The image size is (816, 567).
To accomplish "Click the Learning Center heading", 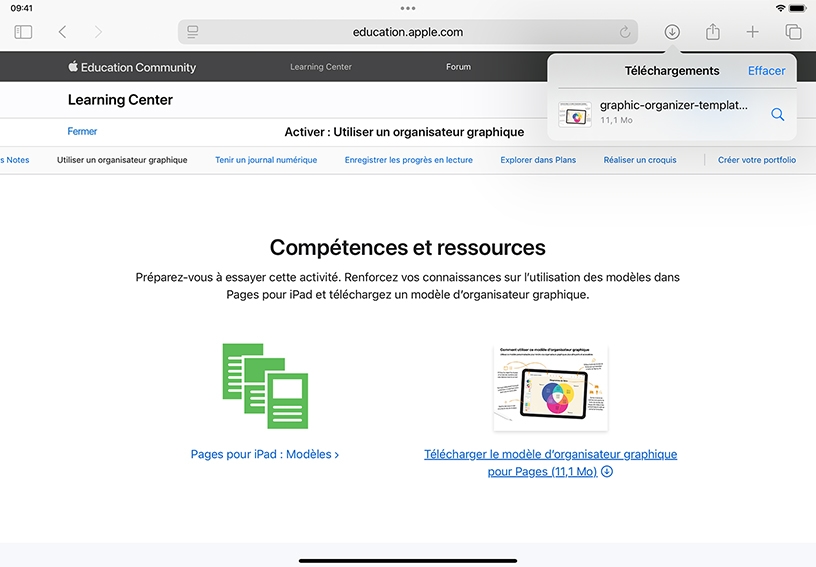I will click(x=120, y=100).
